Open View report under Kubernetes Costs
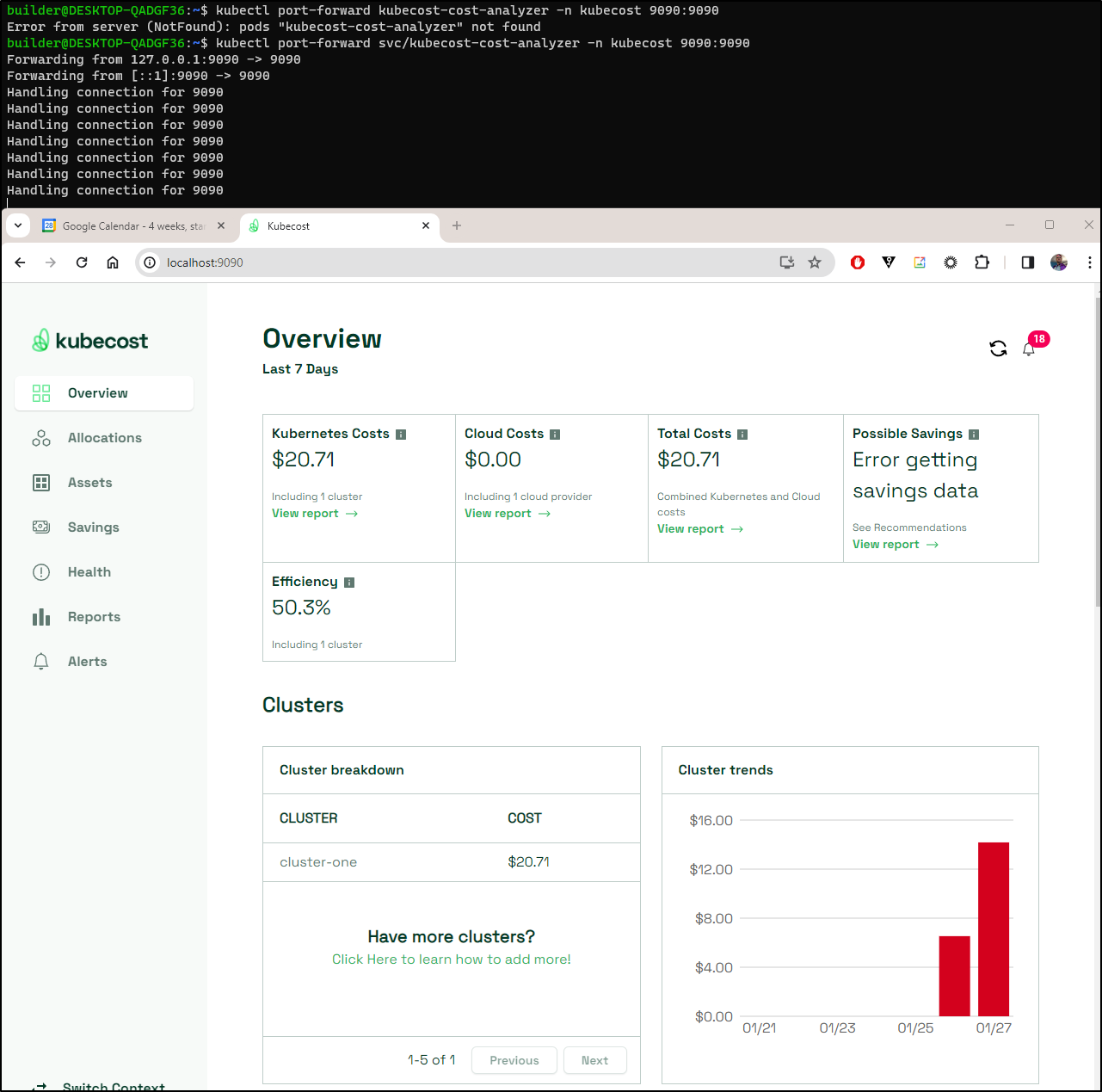Image resolution: width=1102 pixels, height=1092 pixels. (x=315, y=514)
